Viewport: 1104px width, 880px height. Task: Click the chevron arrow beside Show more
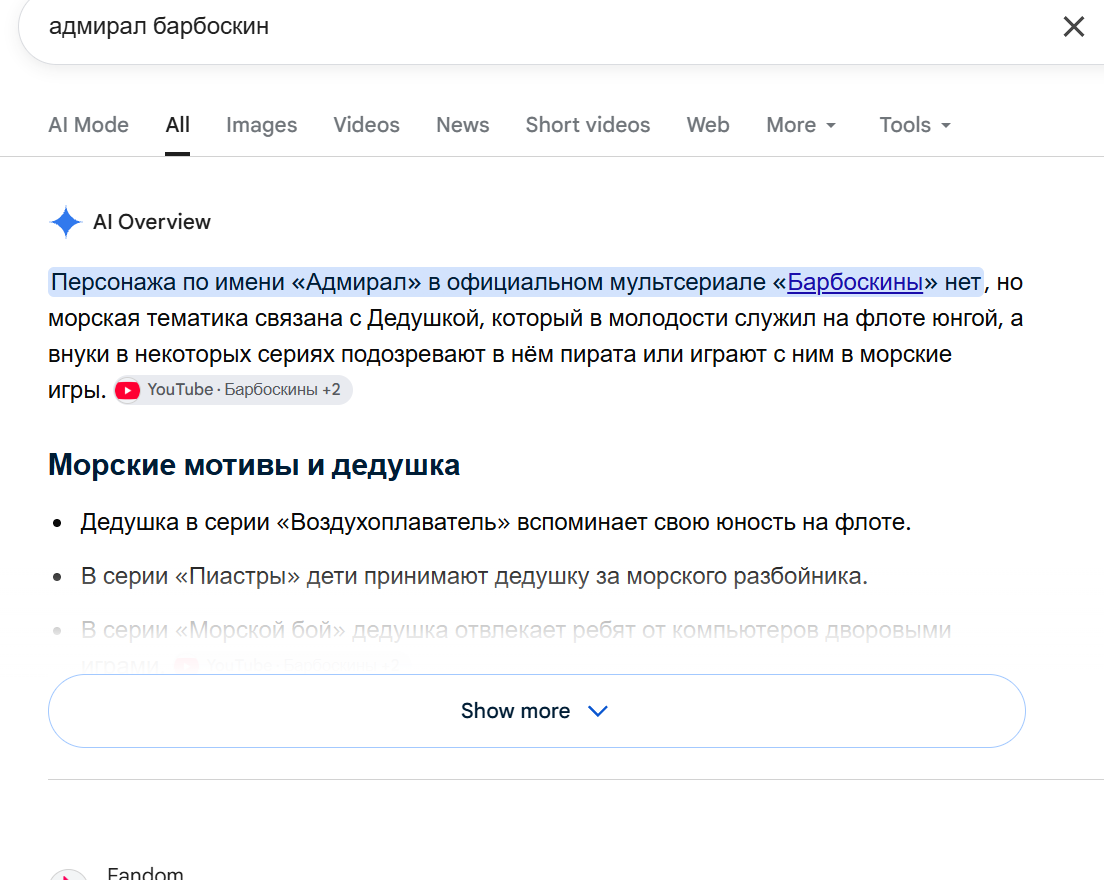(598, 711)
